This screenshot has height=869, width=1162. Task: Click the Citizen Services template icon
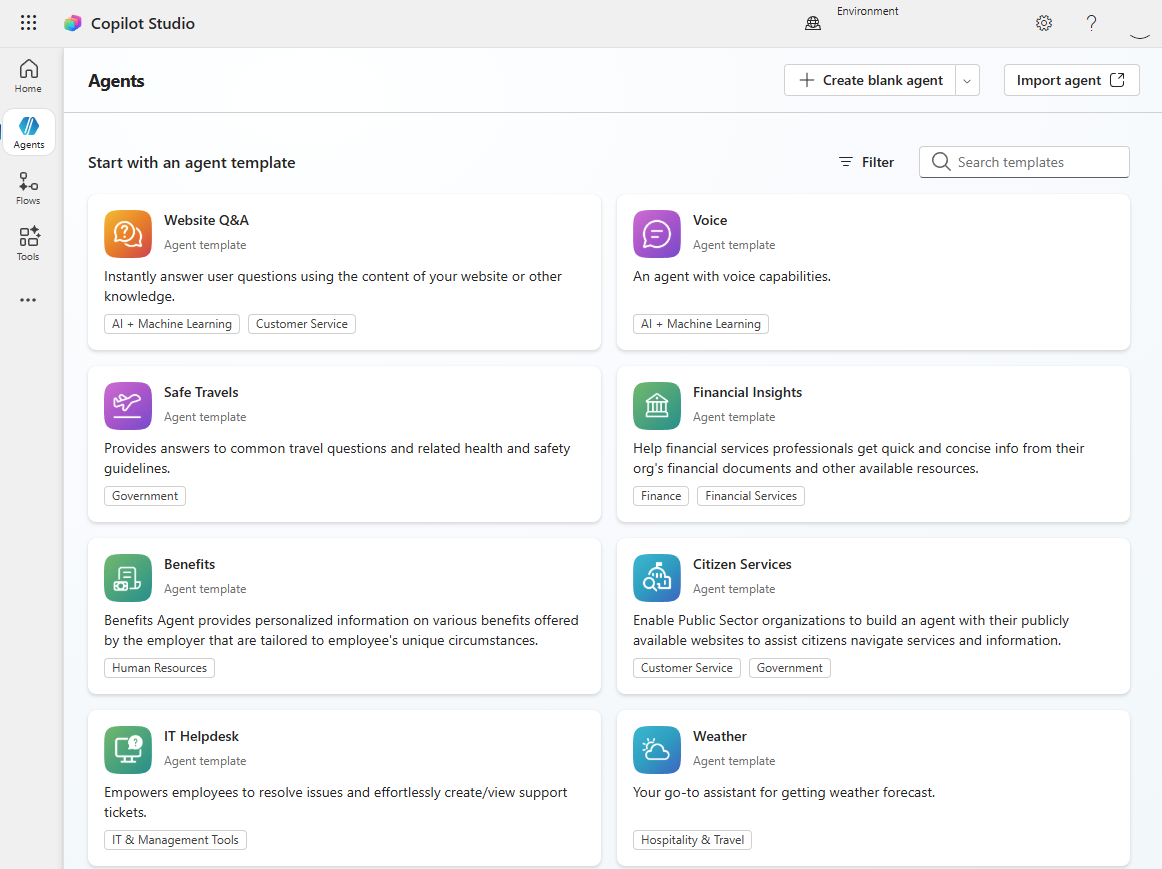click(657, 578)
